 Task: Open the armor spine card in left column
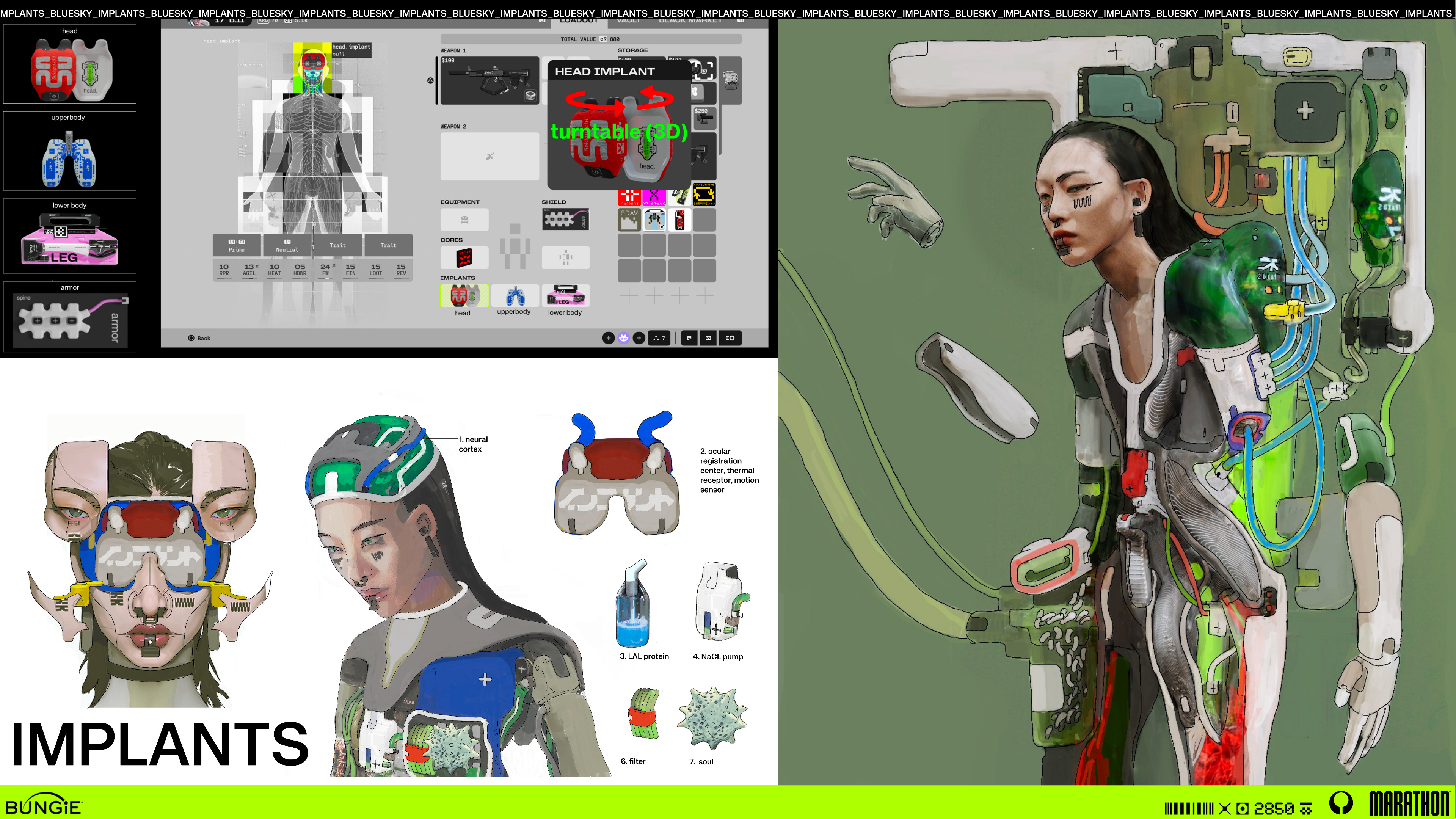69,317
